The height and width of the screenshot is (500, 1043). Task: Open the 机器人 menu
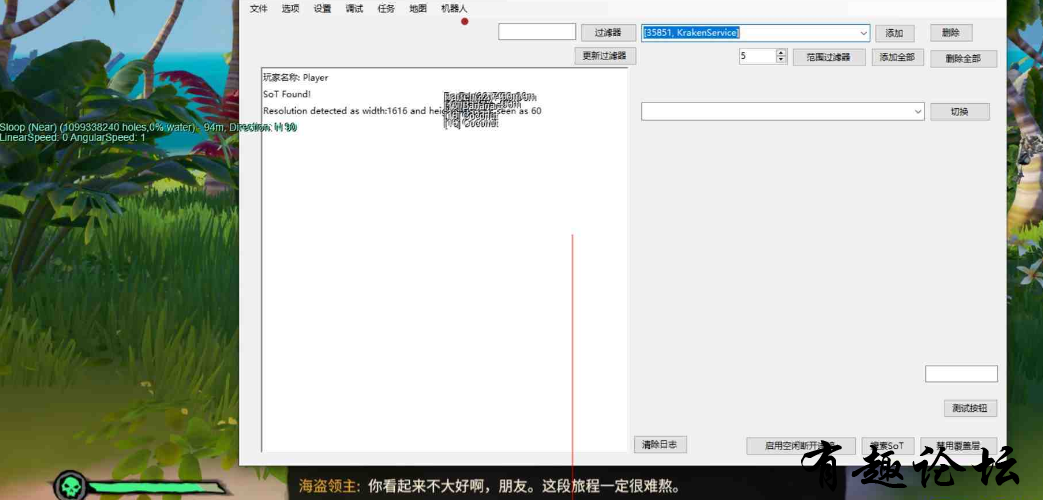(x=454, y=9)
